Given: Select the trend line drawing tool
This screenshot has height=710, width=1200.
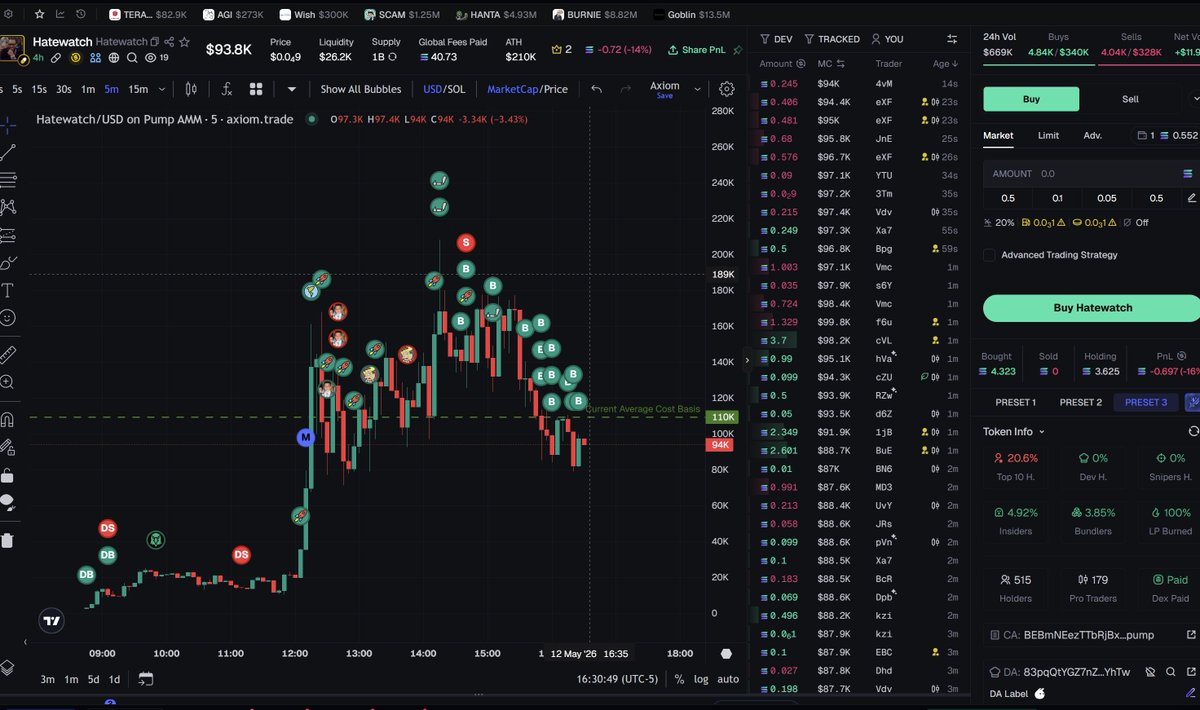Looking at the screenshot, I should [8, 153].
